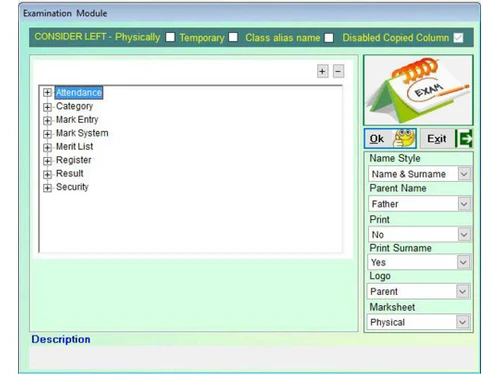Image resolution: width=500 pixels, height=375 pixels.
Task: Select Merit List in the tree
Action: click(x=74, y=146)
